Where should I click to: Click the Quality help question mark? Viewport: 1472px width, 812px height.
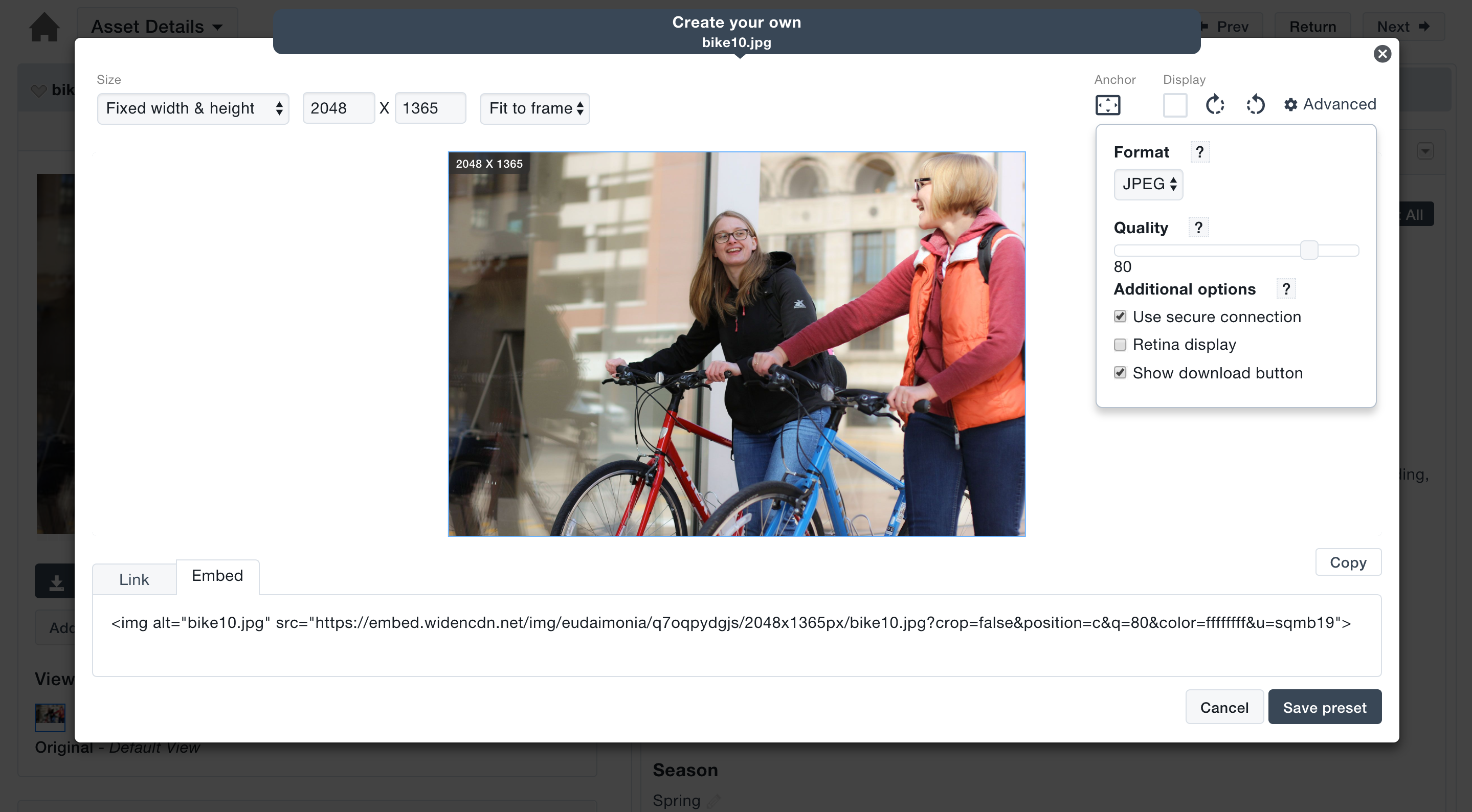pos(1198,228)
